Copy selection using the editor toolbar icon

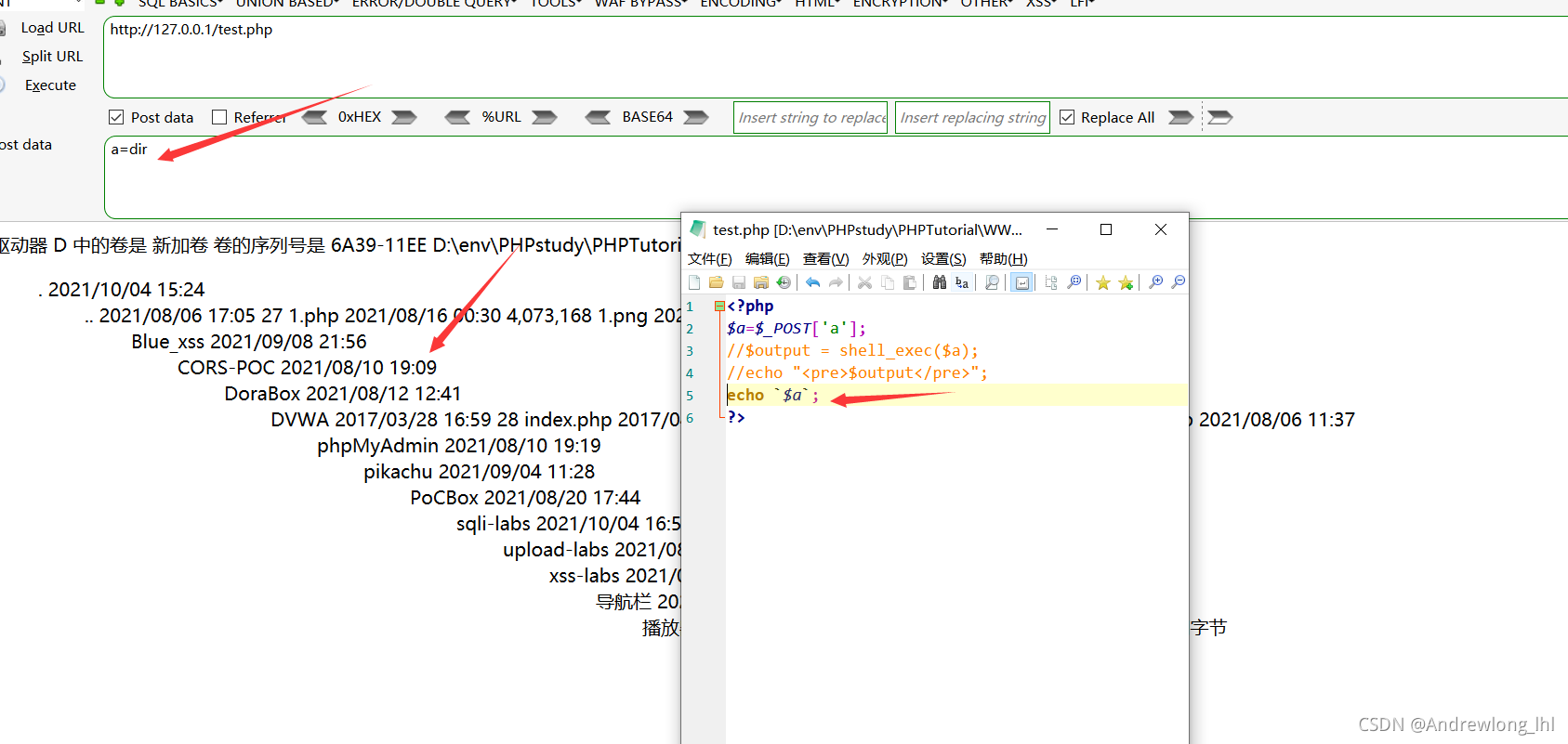pos(887,282)
